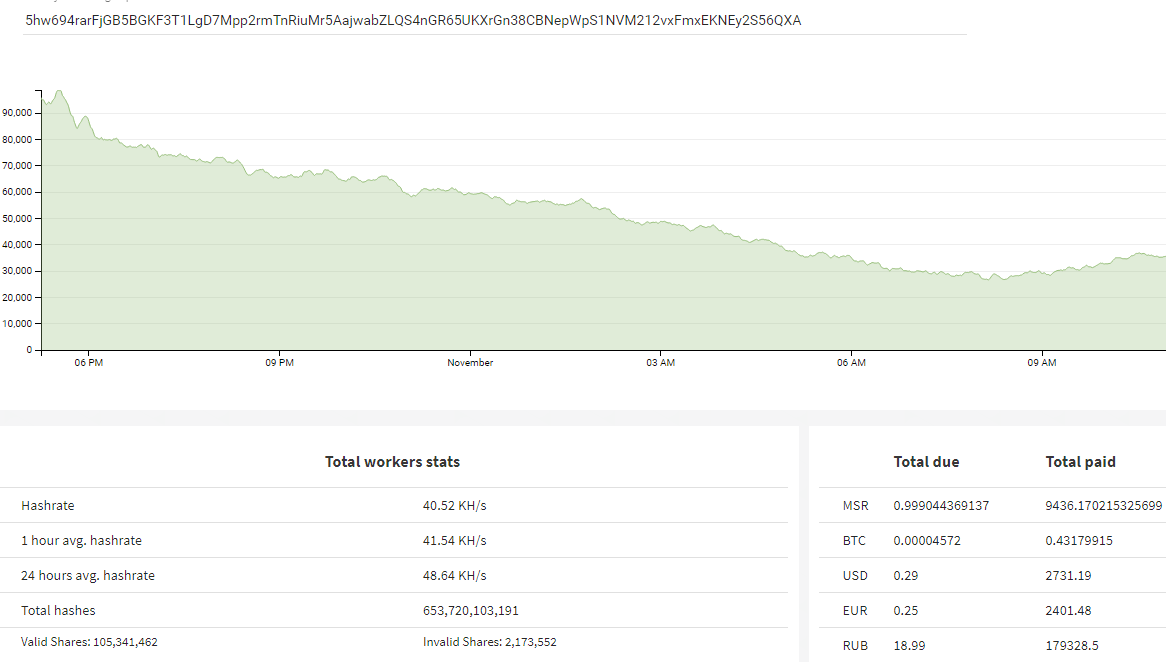1166x662 pixels.
Task: Click the 90,000 value on hashrate axis
Action: (x=17, y=113)
